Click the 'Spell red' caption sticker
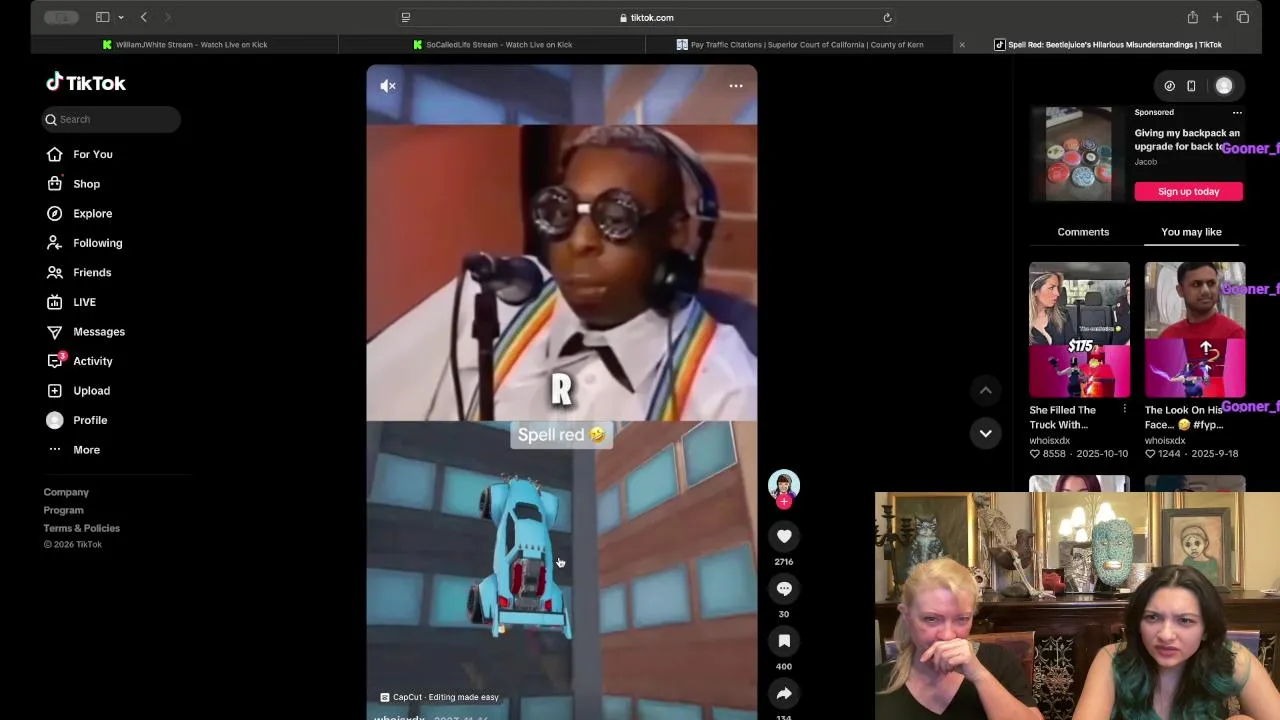1280x720 pixels. click(561, 435)
